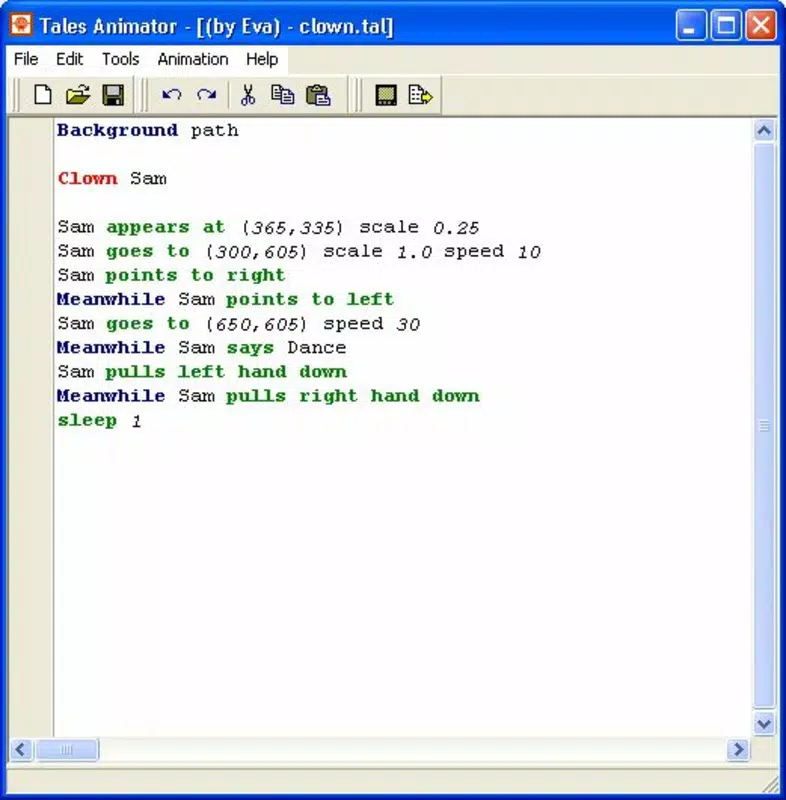
Task: Open the File menu
Action: tap(26, 59)
